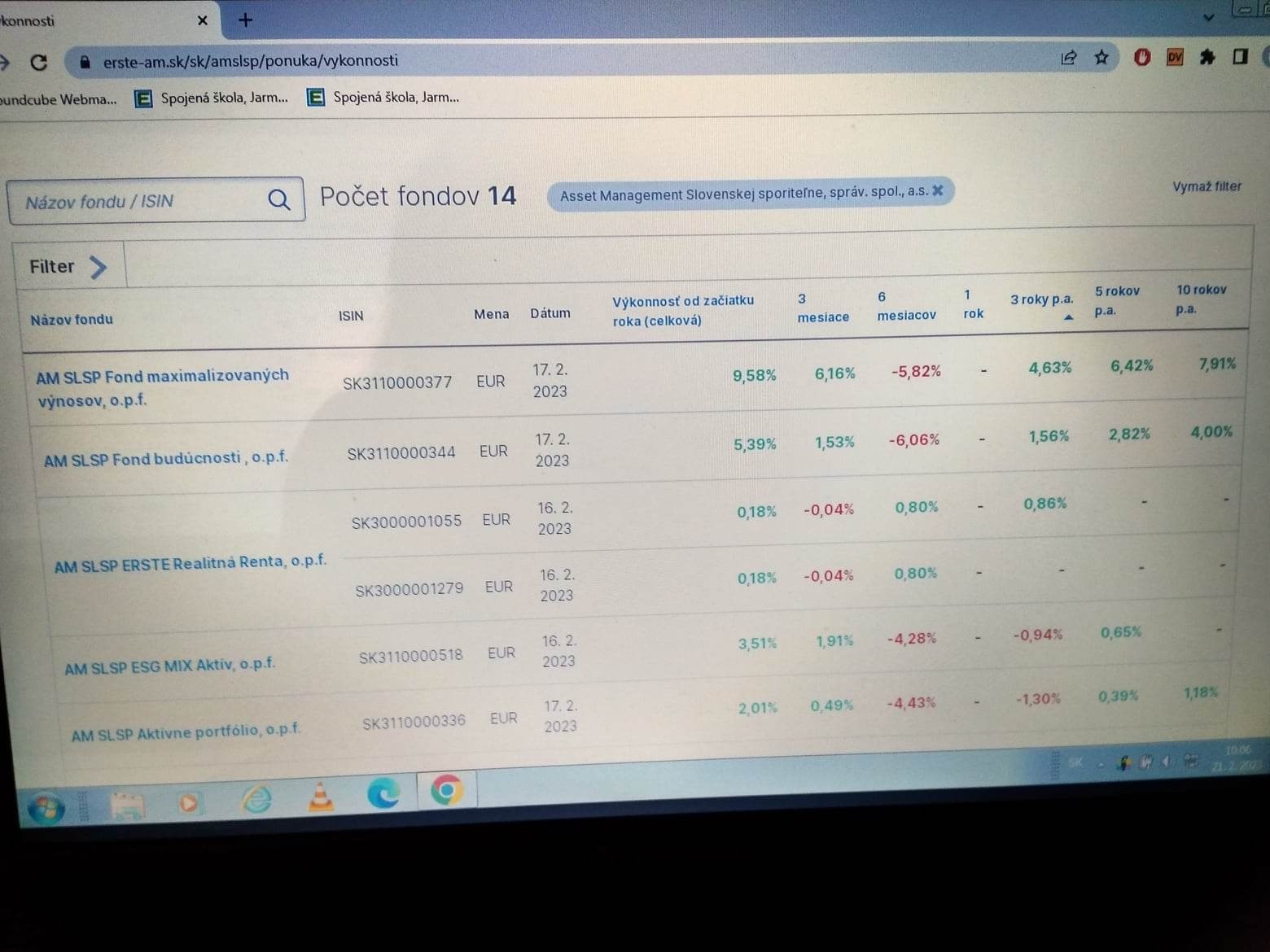Select ISIN SK3110000344 cell
1270x952 pixels.
(401, 453)
